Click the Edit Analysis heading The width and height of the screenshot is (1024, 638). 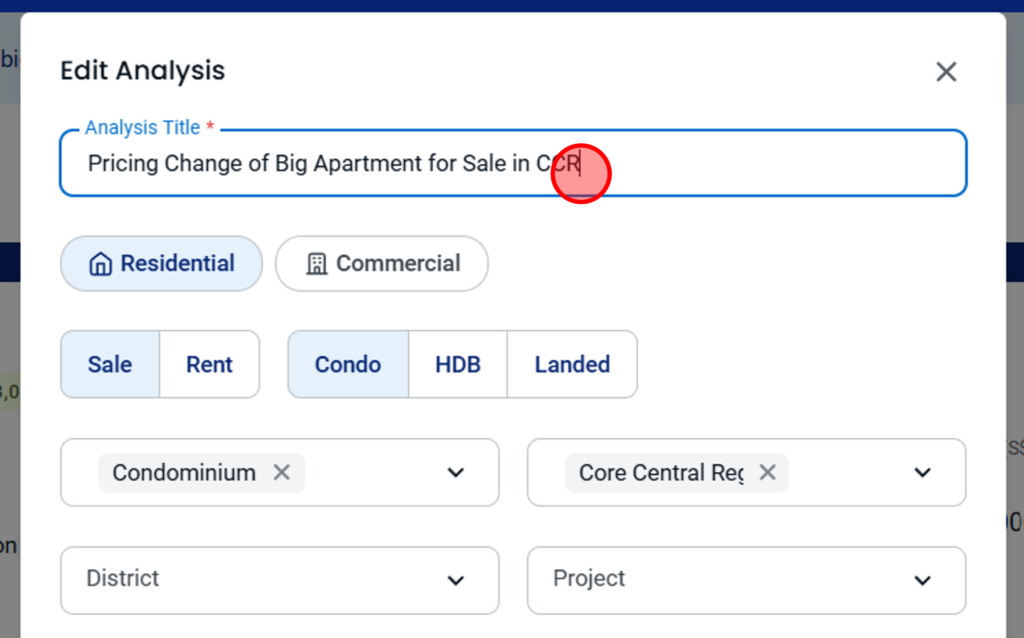click(x=143, y=71)
